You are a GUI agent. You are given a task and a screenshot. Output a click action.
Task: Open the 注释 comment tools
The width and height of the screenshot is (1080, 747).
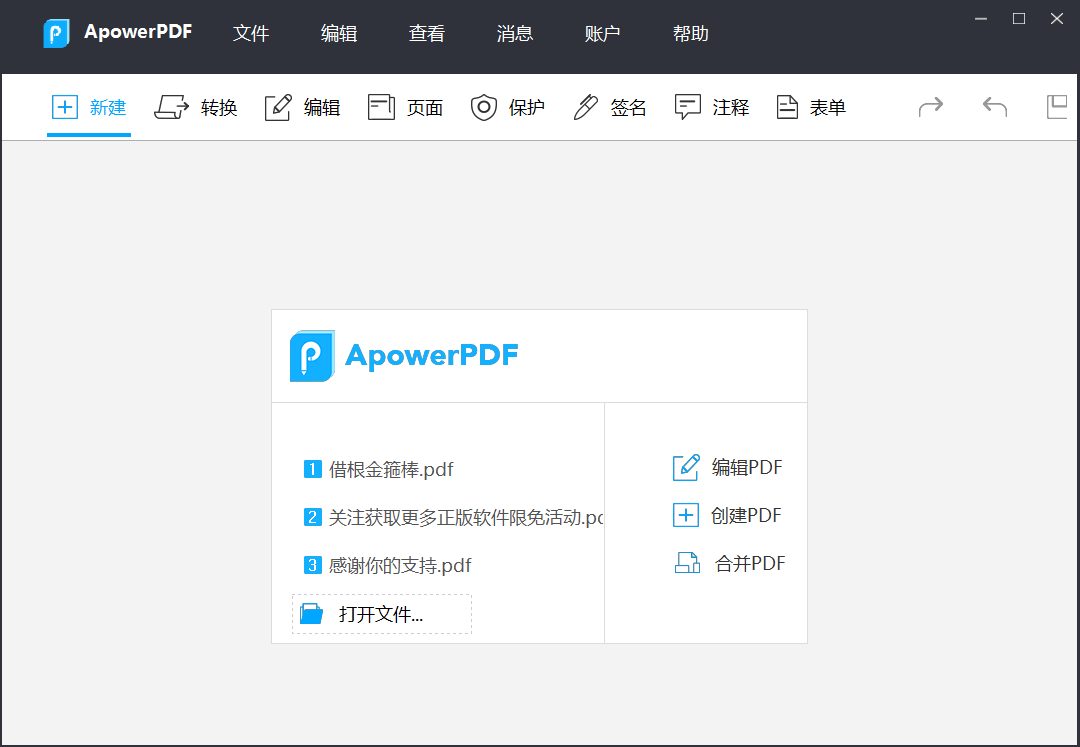pyautogui.click(x=712, y=107)
